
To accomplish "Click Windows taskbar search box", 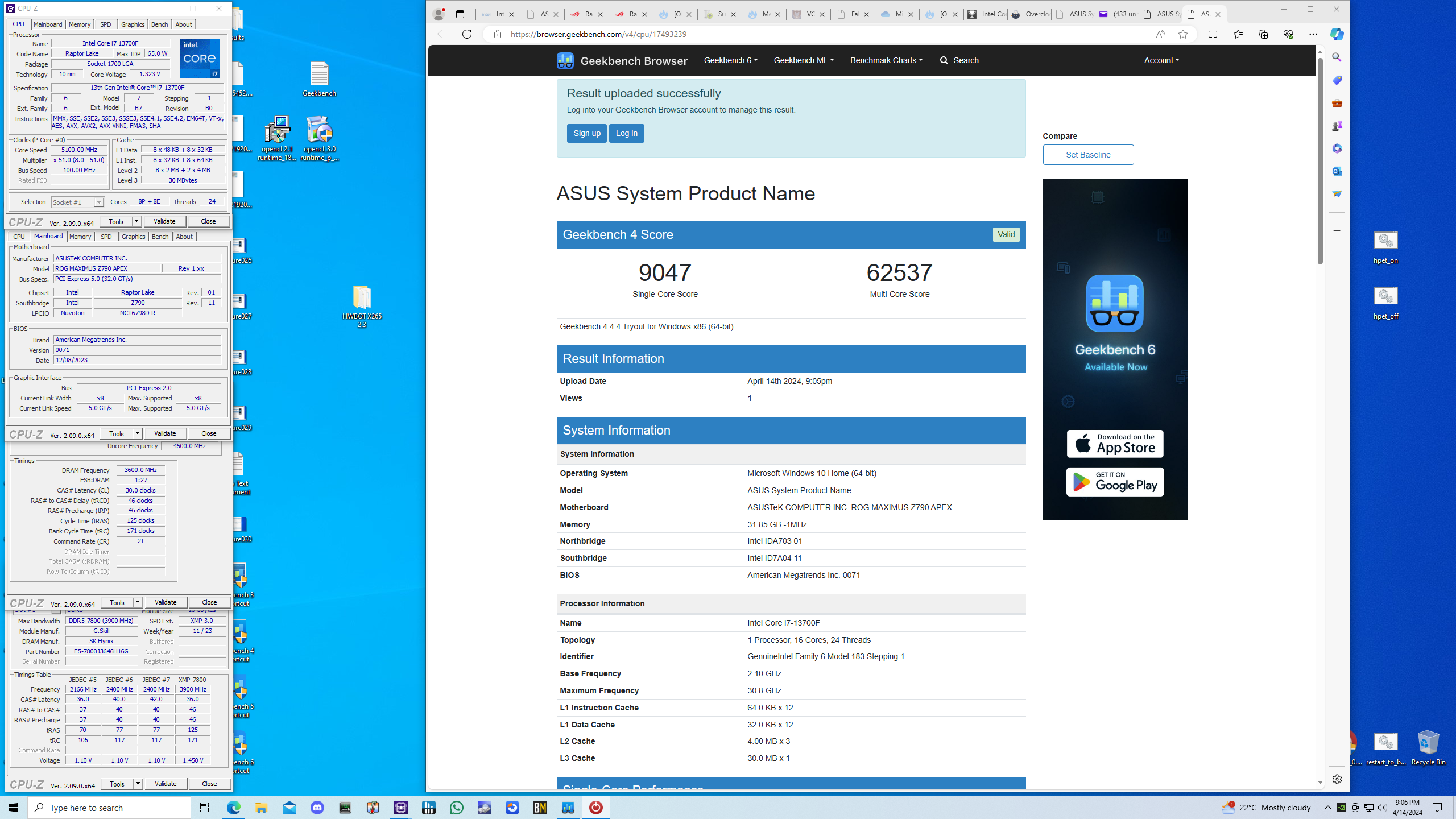I will click(109, 808).
